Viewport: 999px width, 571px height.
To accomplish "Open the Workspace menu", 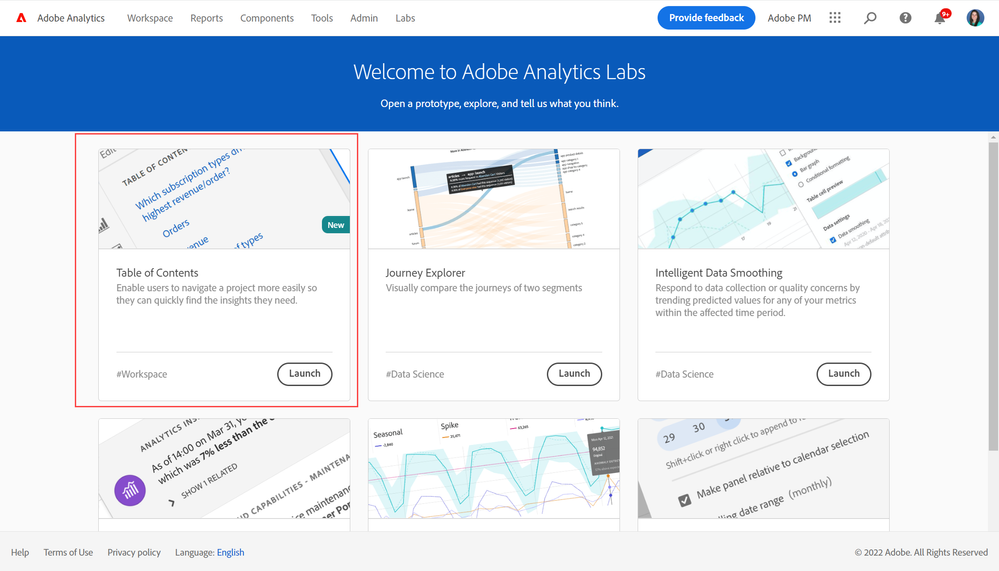I will click(150, 18).
